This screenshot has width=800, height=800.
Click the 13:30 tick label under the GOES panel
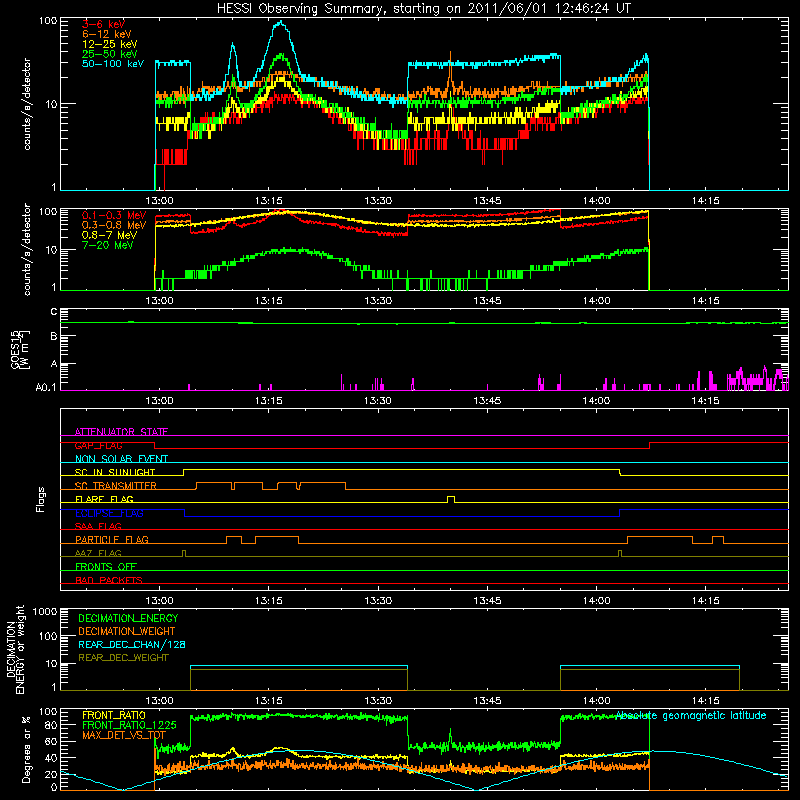coord(378,401)
